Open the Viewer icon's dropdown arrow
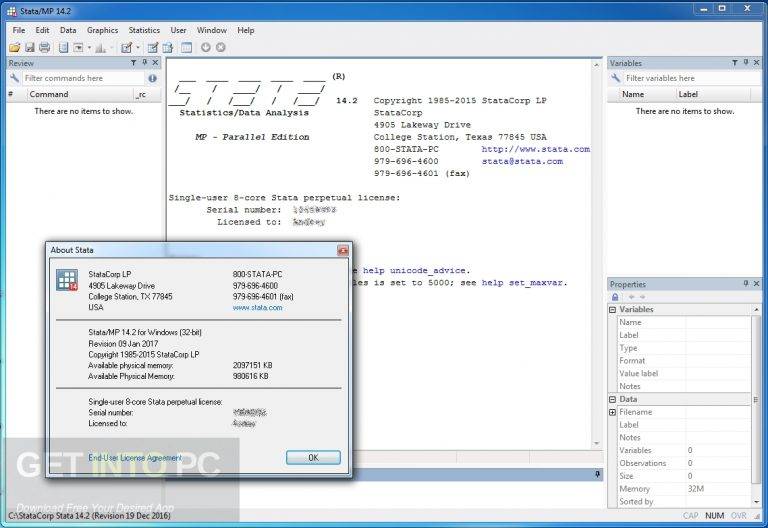 click(x=89, y=48)
